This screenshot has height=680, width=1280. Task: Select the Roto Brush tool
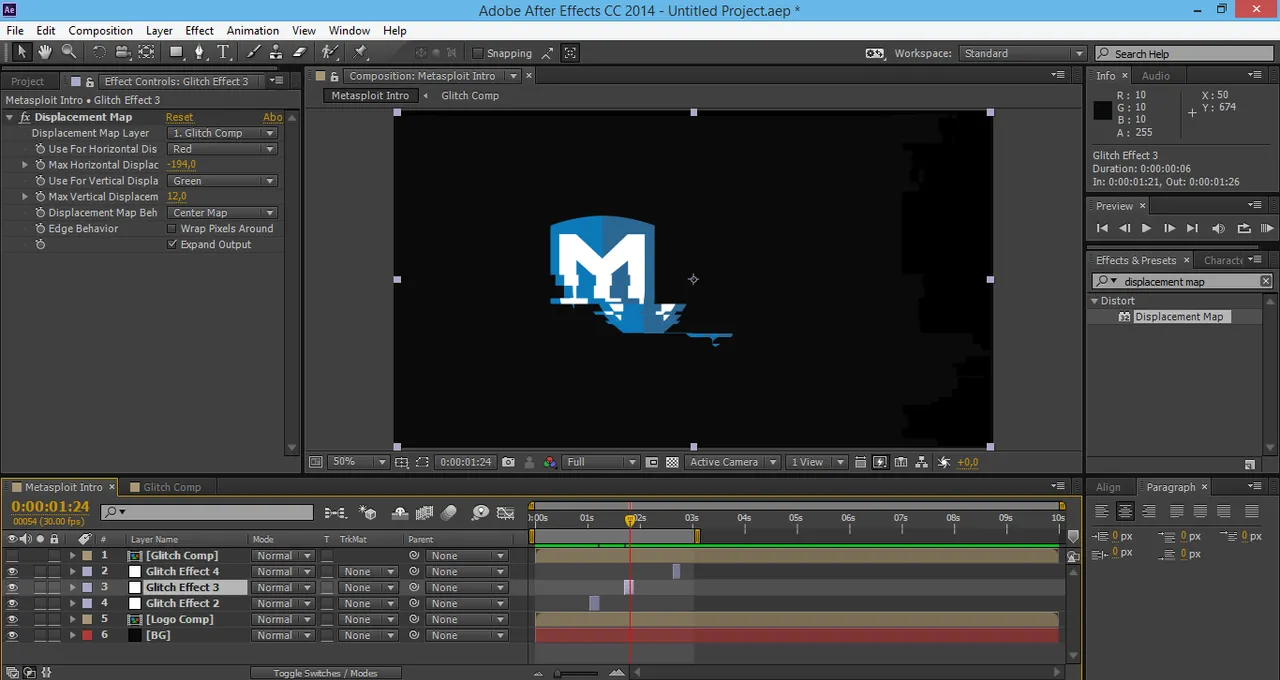(x=330, y=52)
